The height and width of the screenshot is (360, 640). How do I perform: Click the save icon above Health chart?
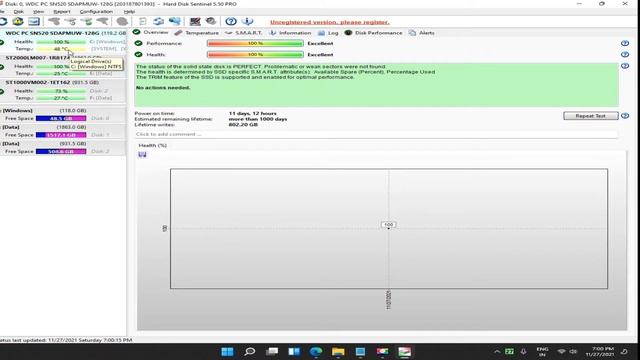(142, 155)
